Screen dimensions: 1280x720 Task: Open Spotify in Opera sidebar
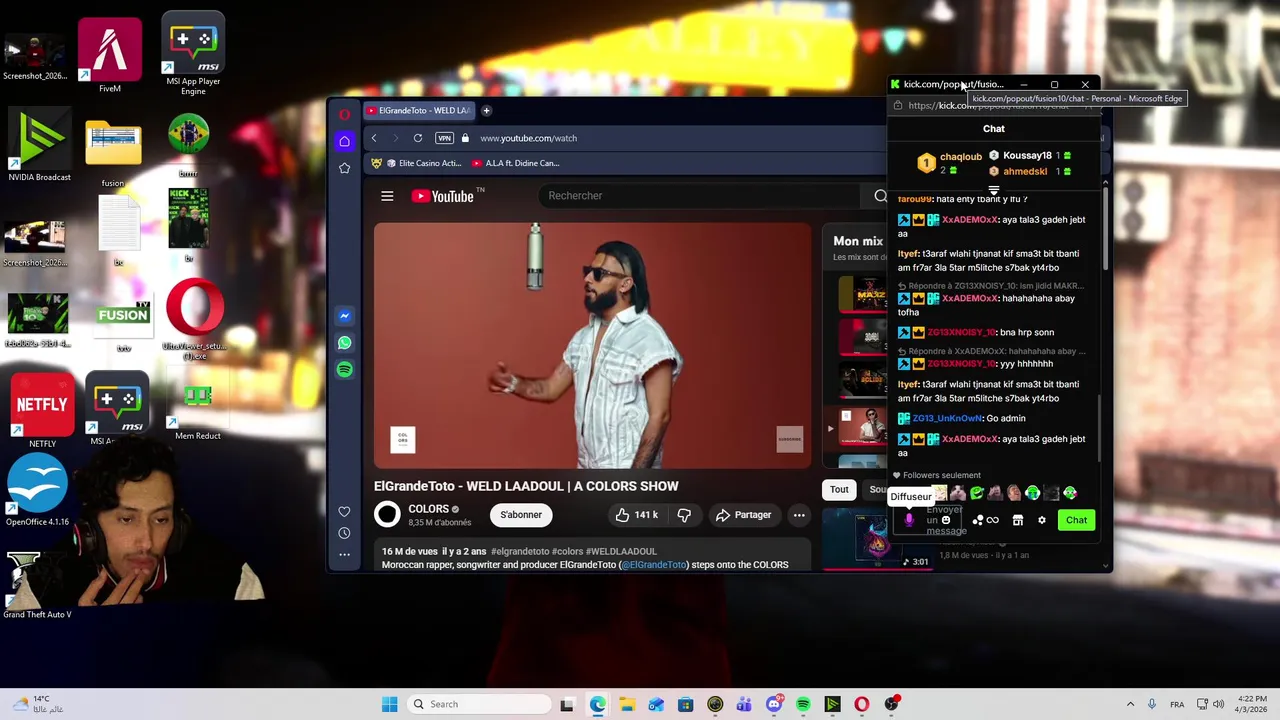344,370
